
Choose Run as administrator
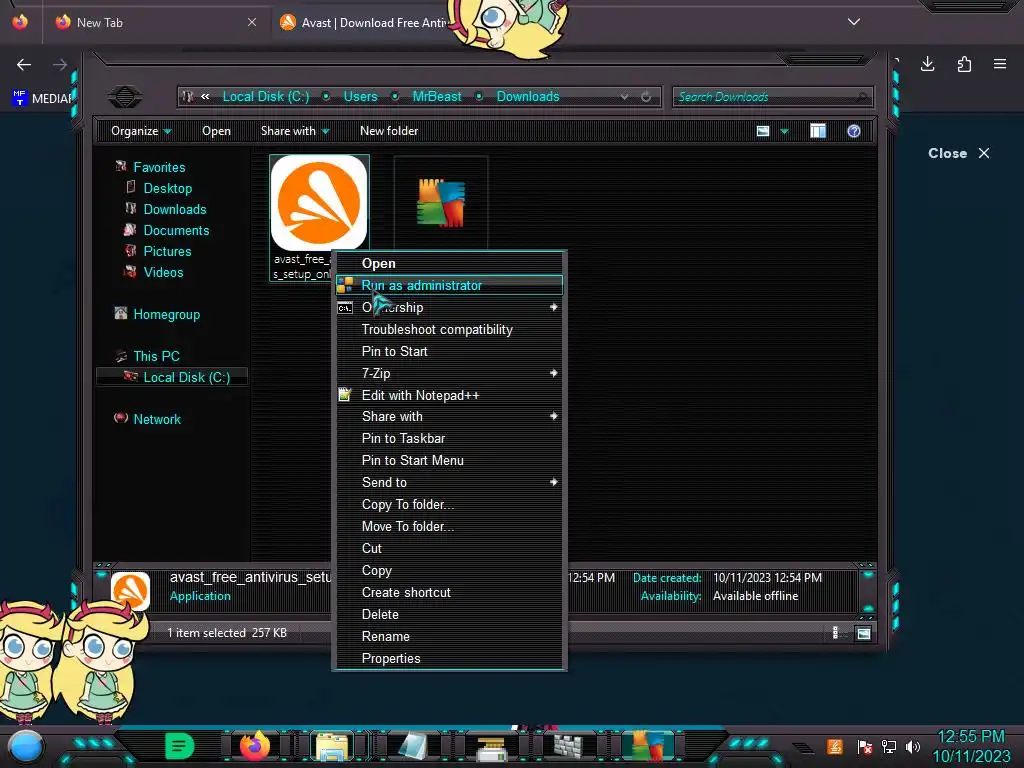click(x=449, y=285)
